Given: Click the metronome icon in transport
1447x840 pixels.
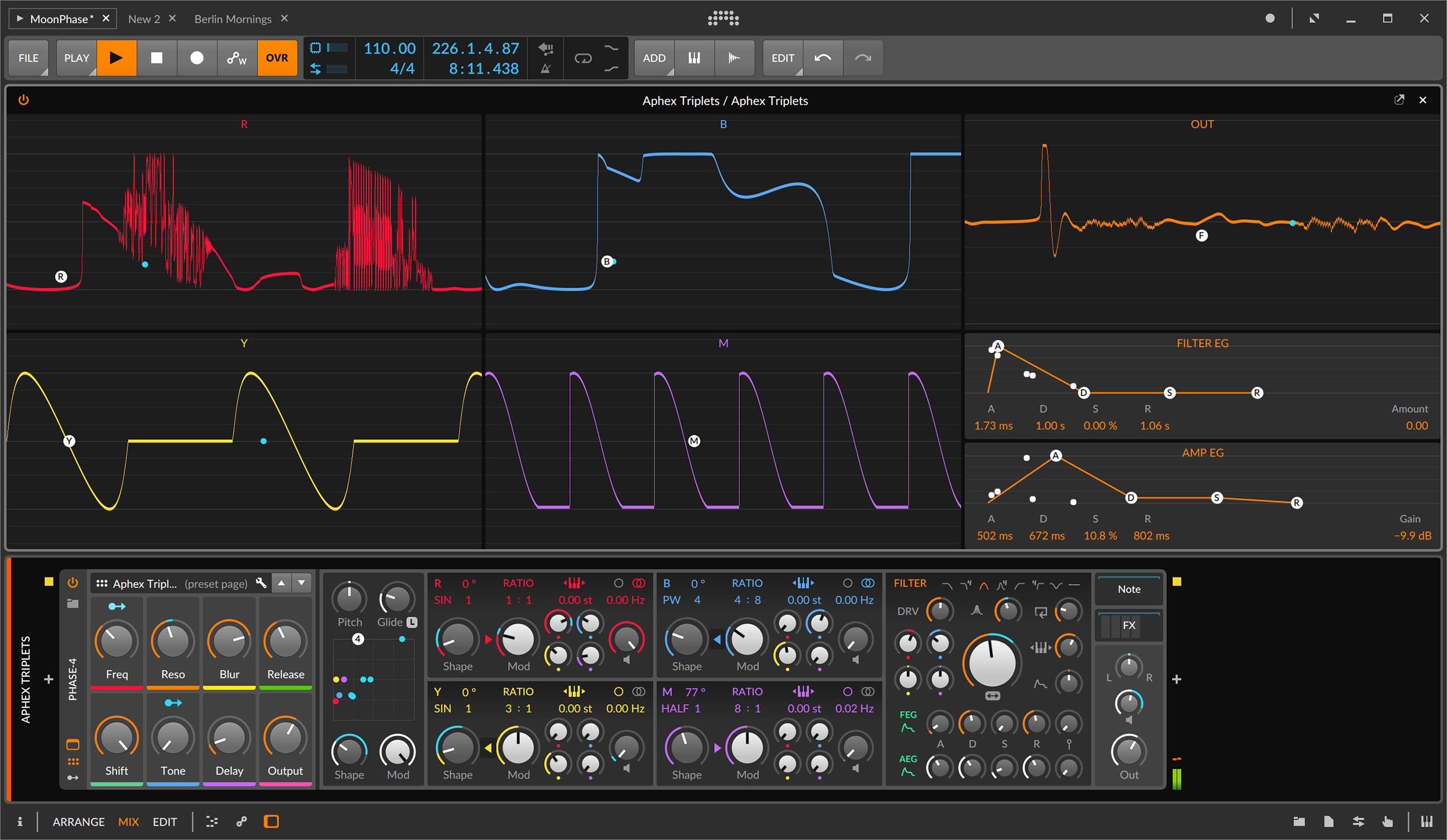Looking at the screenshot, I should 546,69.
